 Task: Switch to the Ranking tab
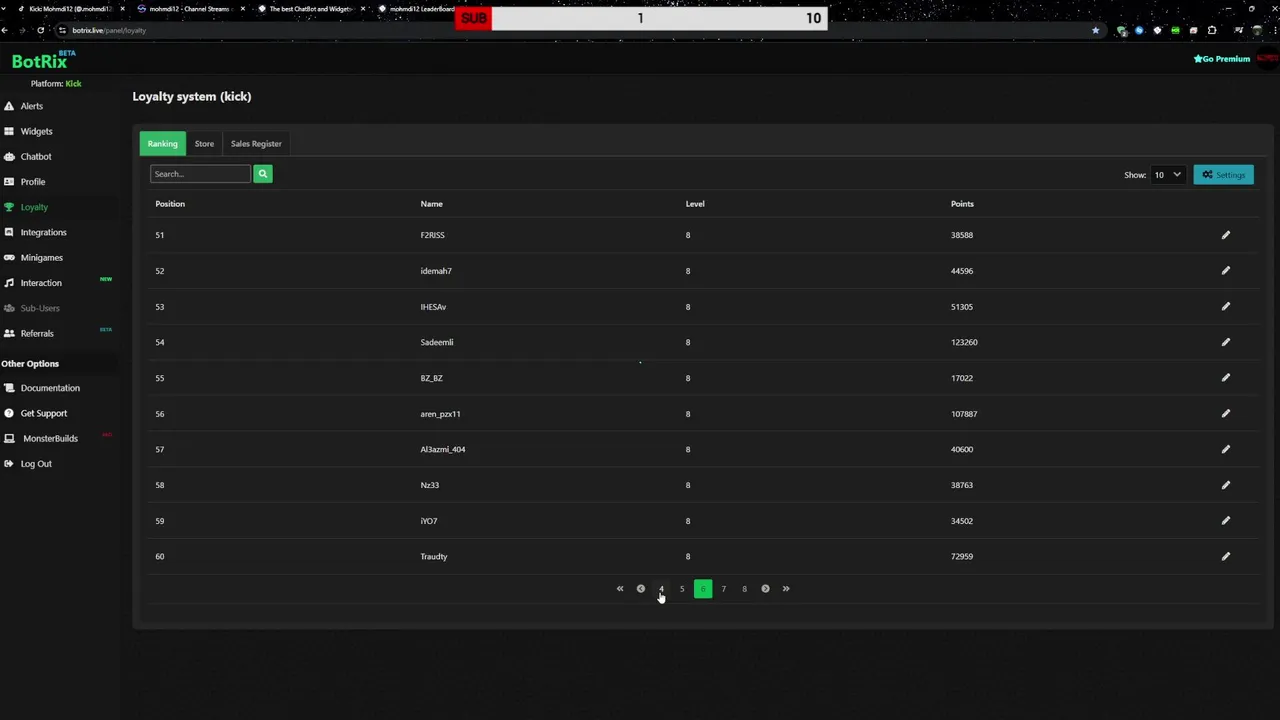click(162, 144)
